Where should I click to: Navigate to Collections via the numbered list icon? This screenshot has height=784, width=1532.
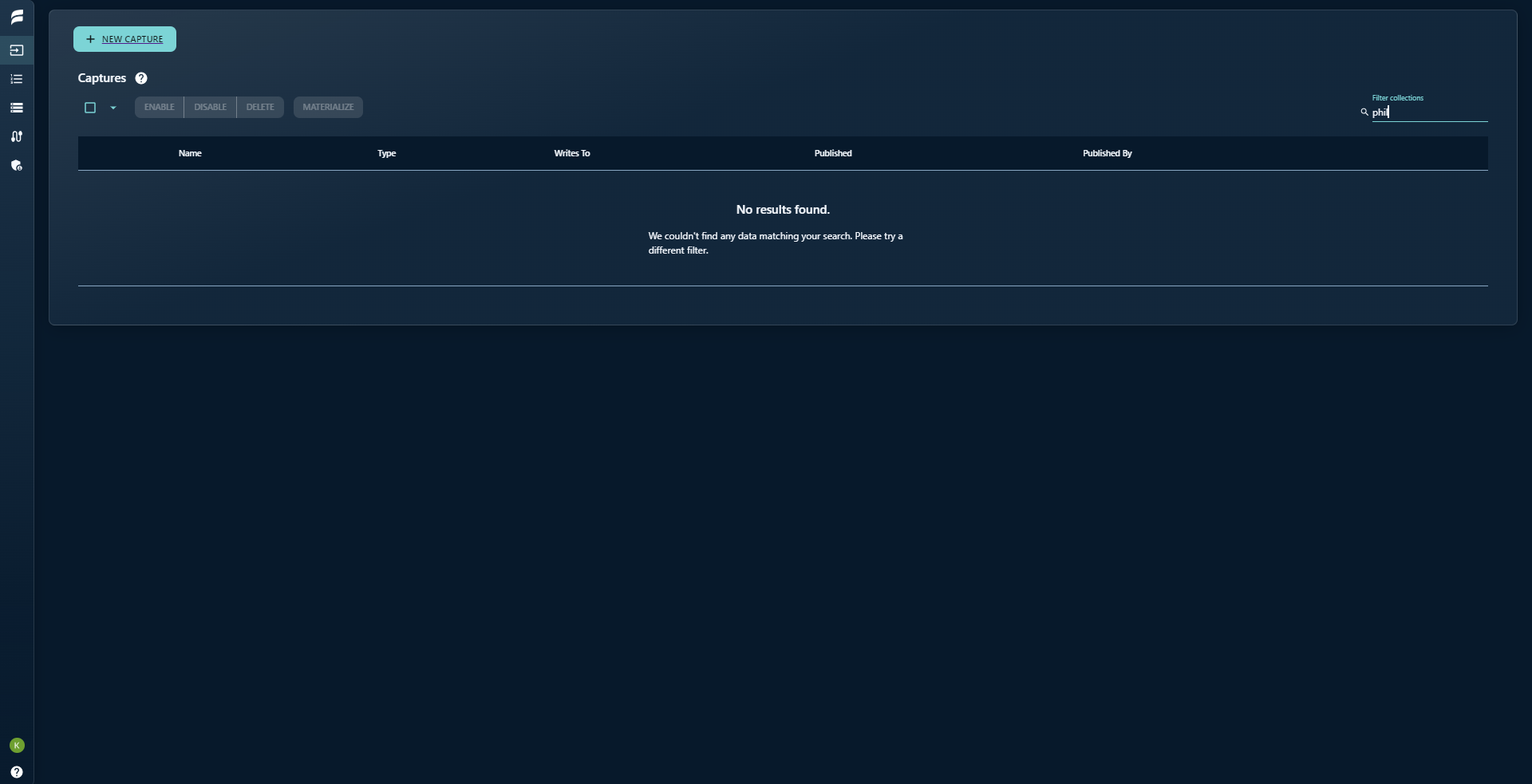(17, 78)
